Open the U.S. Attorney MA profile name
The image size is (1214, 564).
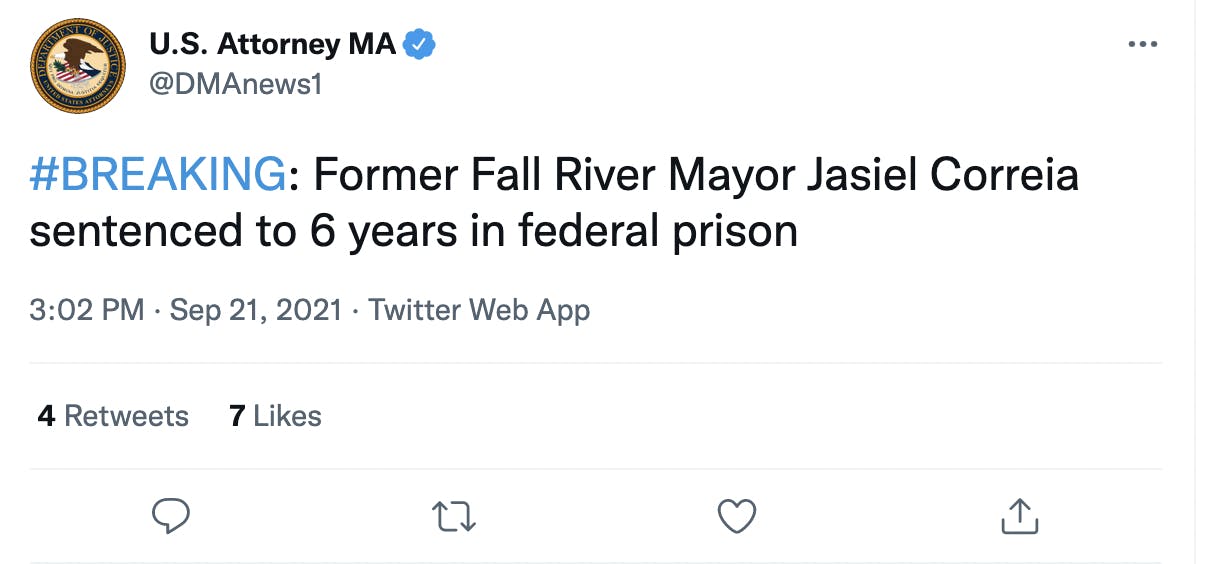pyautogui.click(x=272, y=44)
